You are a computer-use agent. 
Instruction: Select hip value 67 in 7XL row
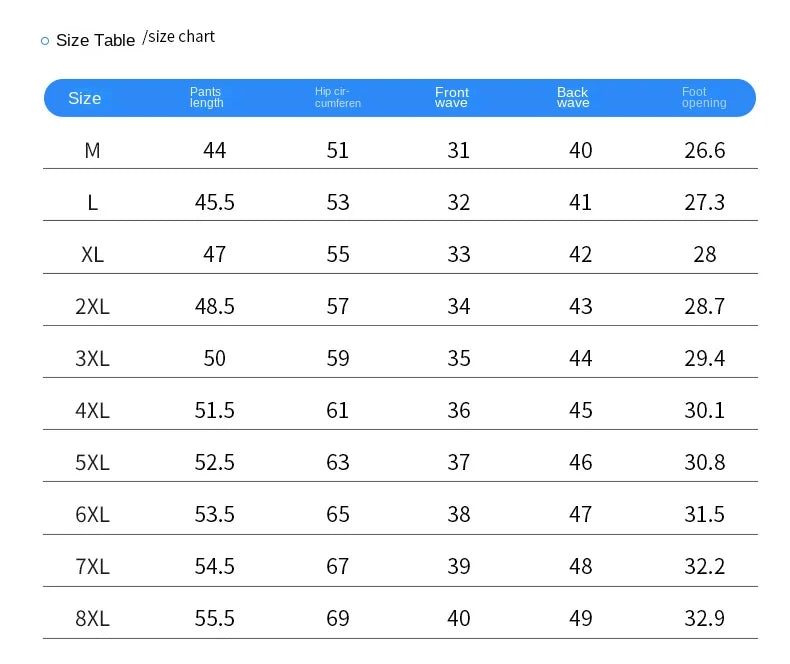[338, 566]
